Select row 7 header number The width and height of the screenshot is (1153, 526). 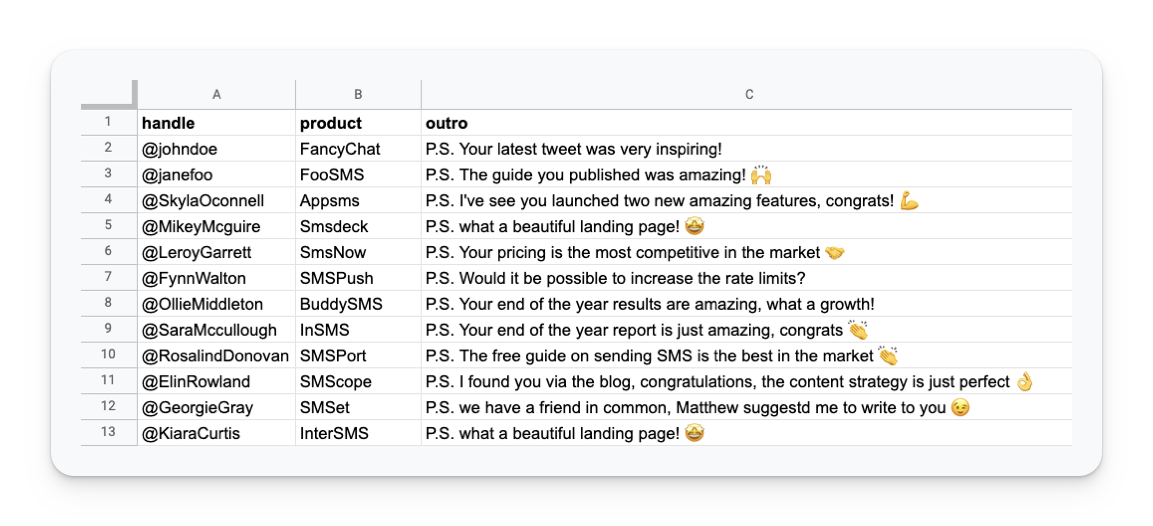(109, 277)
